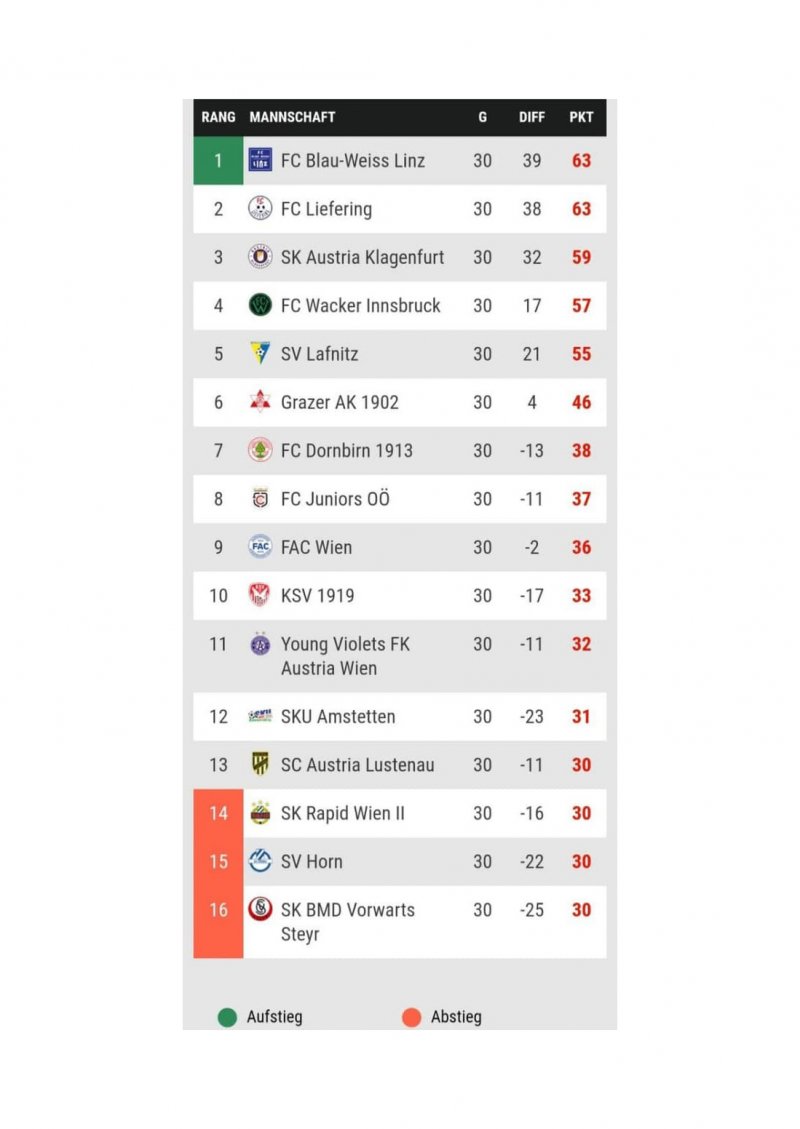Click the SK Austria Klagenfurt crest

[260, 257]
